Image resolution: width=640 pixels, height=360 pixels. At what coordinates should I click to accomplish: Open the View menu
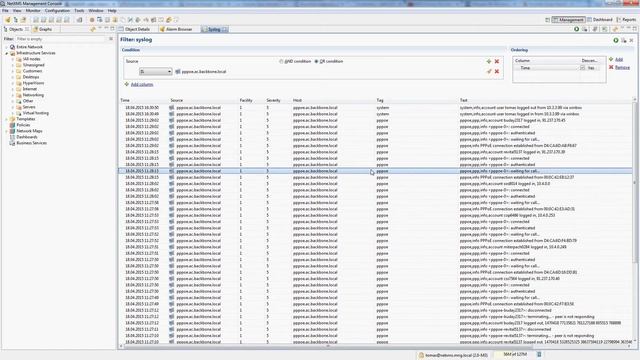17,11
